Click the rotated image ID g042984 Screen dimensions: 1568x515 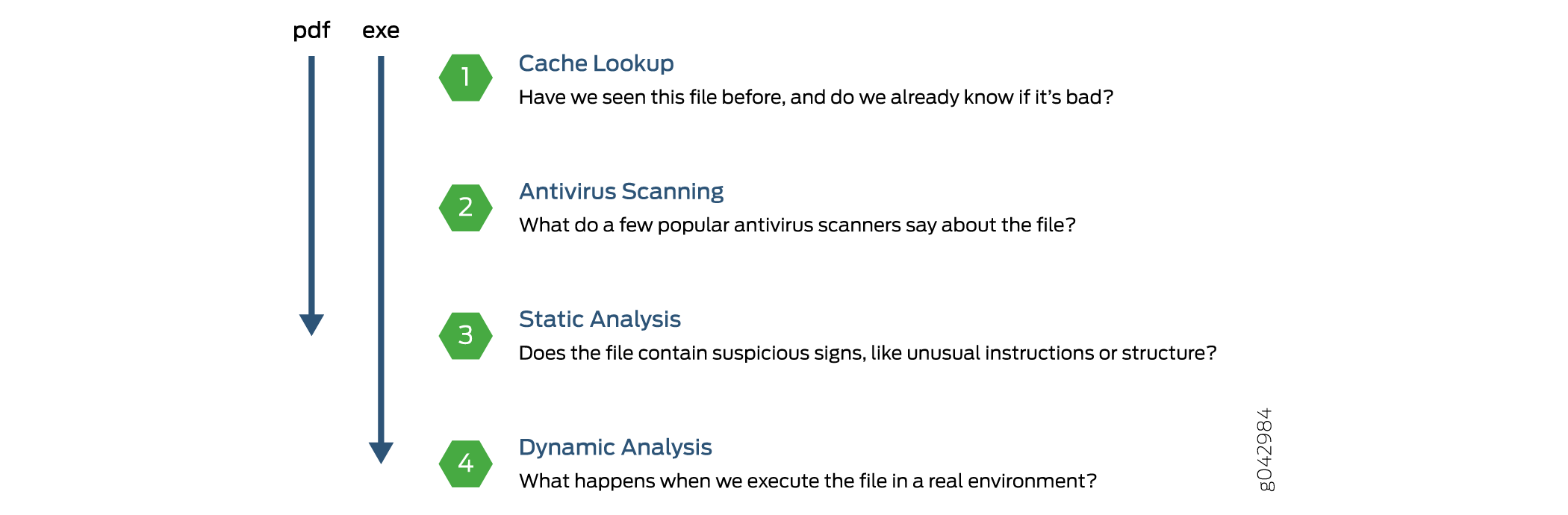coord(1265,449)
